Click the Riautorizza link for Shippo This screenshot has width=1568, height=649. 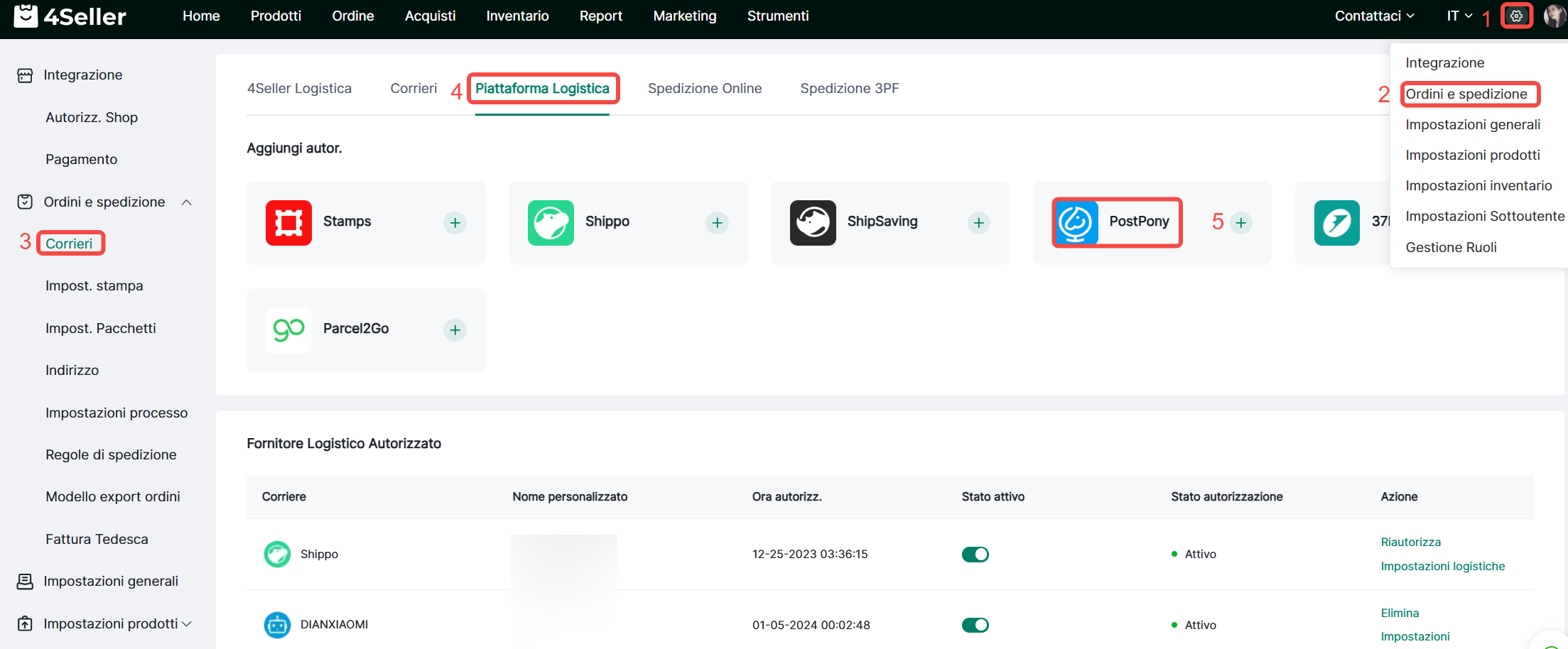point(1410,542)
